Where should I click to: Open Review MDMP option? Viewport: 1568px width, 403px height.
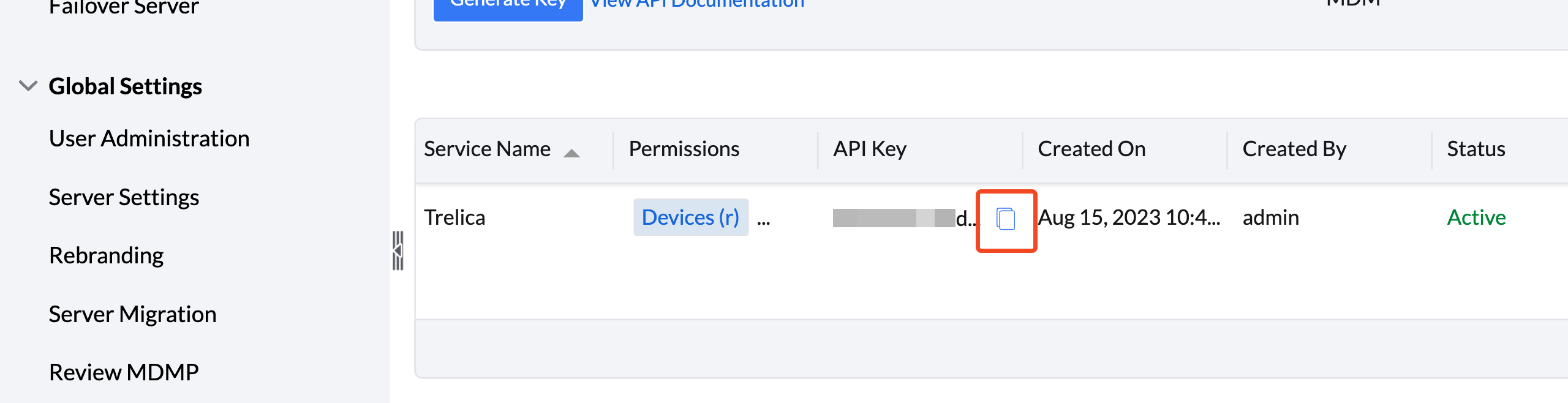(x=124, y=372)
